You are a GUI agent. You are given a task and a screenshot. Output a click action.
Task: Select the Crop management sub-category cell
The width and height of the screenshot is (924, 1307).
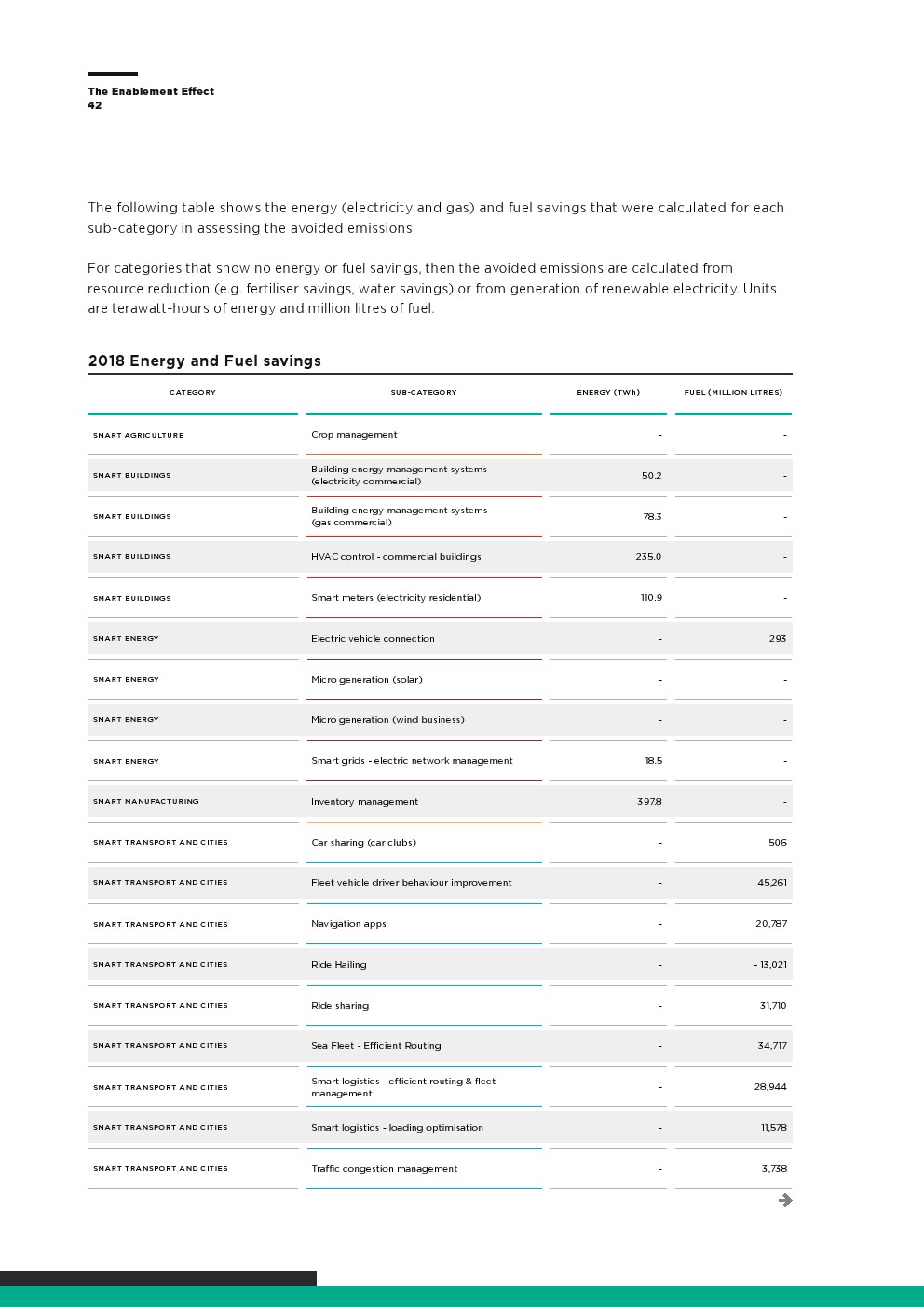pyautogui.click(x=354, y=435)
